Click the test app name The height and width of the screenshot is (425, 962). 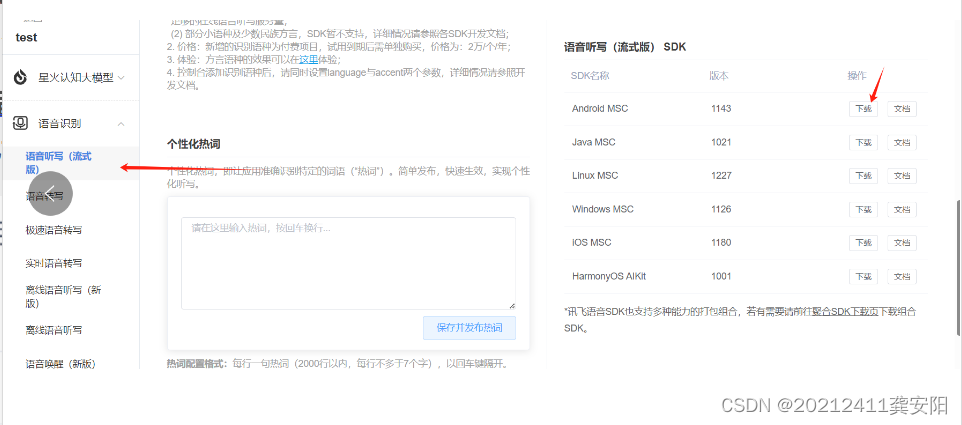(x=26, y=37)
